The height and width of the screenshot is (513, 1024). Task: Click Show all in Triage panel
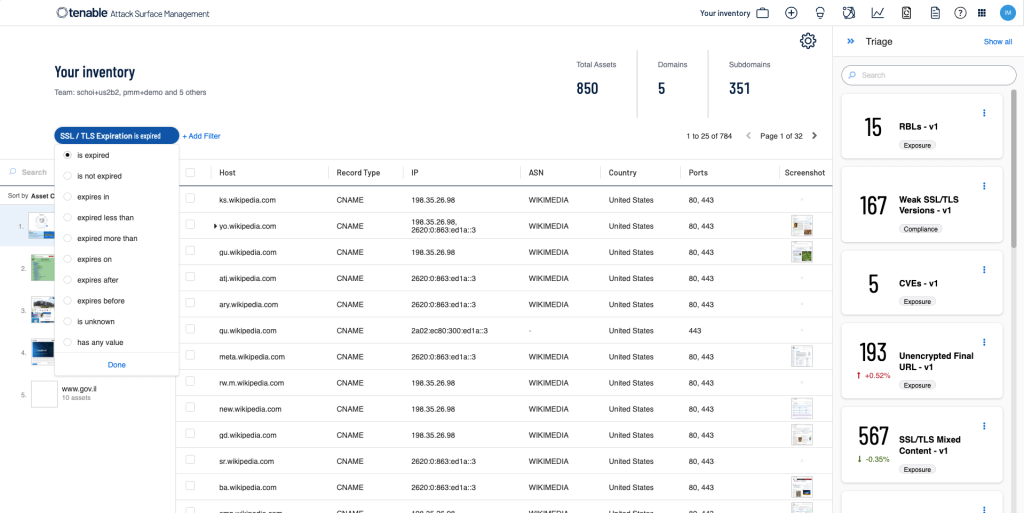point(998,42)
